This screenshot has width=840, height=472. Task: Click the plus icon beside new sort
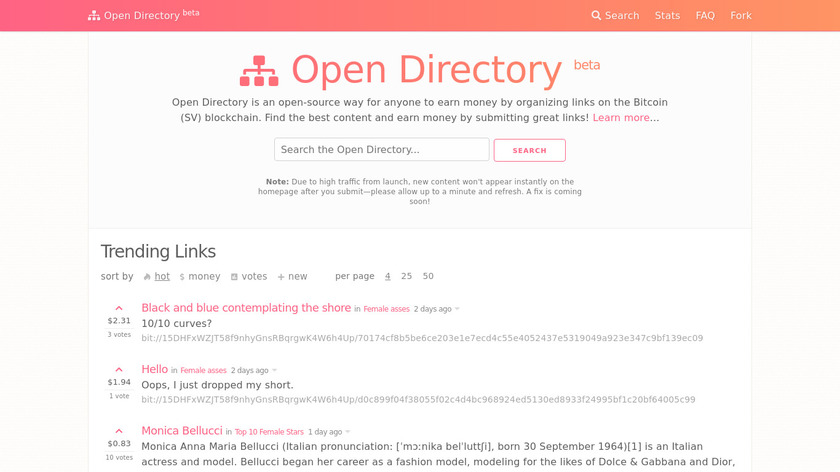point(281,277)
